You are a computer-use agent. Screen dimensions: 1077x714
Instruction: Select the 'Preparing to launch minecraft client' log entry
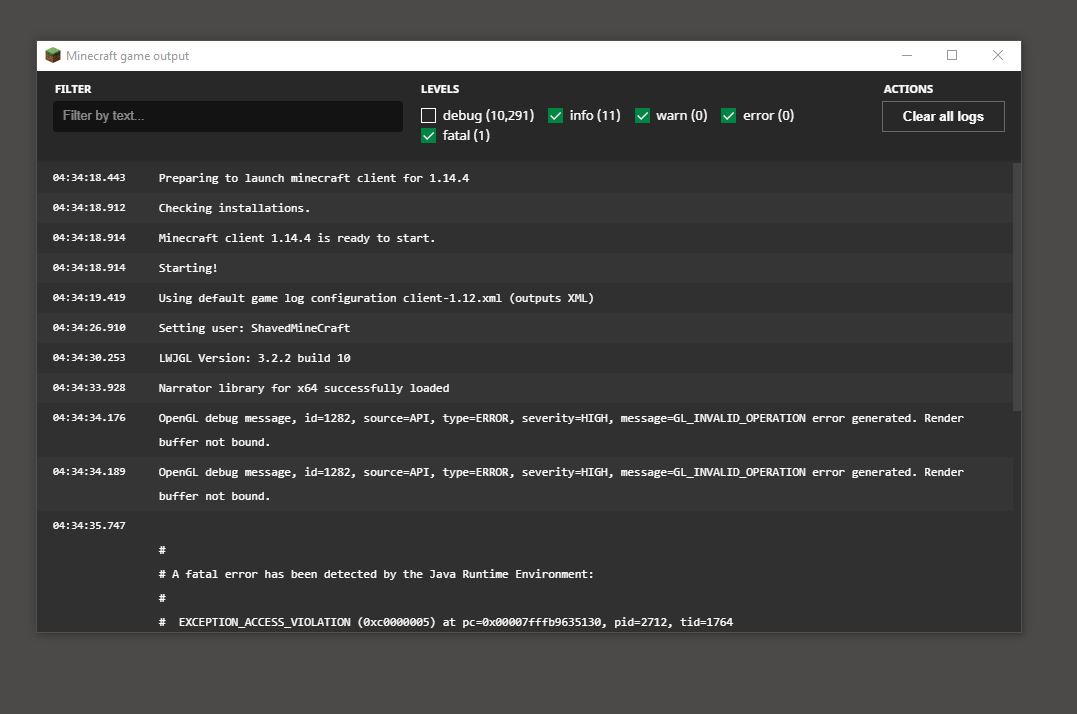tap(313, 178)
